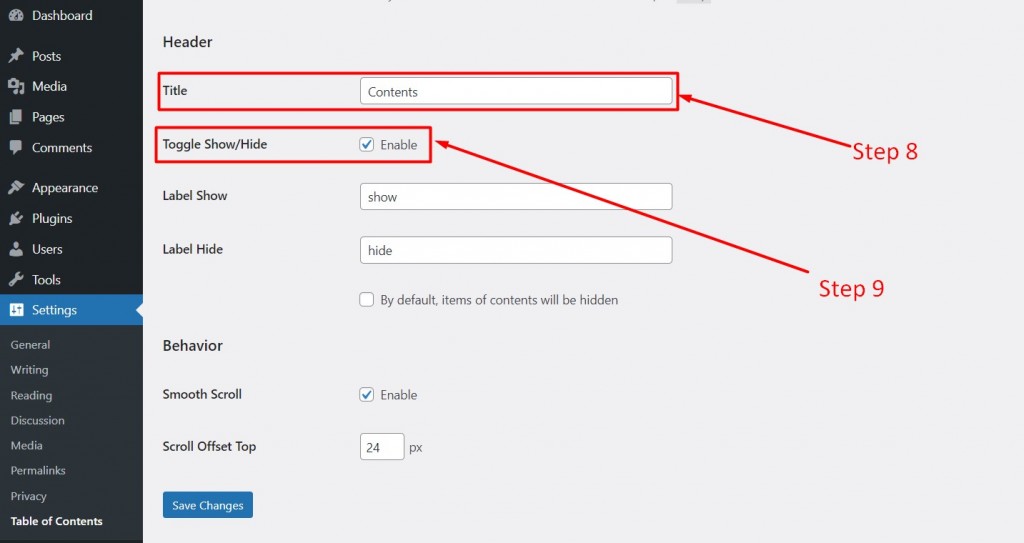Click the Save Changes button
1024x543 pixels.
208,505
